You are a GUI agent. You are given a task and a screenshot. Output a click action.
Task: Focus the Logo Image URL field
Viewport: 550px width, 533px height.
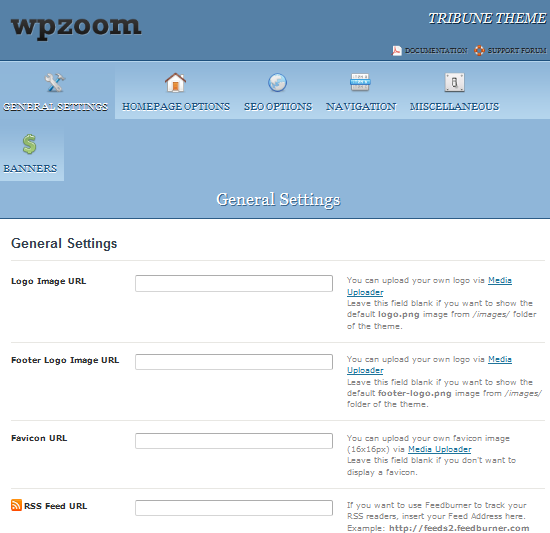click(x=234, y=283)
